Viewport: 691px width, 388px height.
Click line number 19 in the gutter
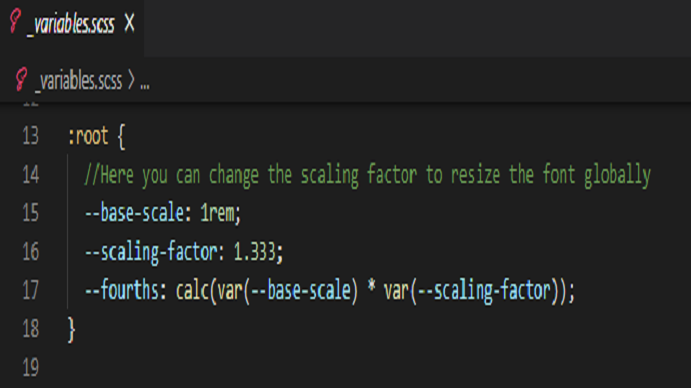tap(30, 367)
